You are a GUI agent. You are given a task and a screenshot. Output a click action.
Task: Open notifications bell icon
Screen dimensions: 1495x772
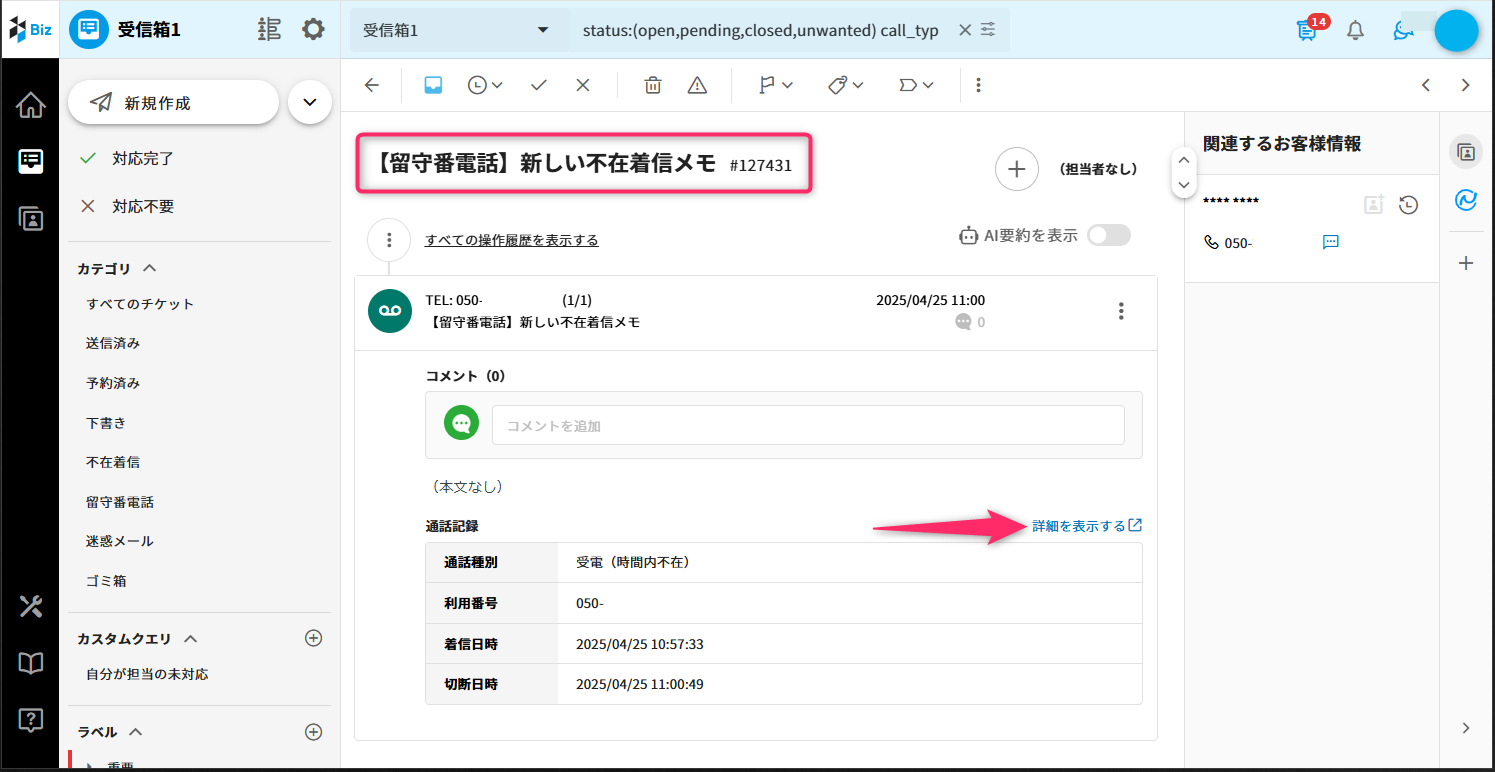[1355, 30]
